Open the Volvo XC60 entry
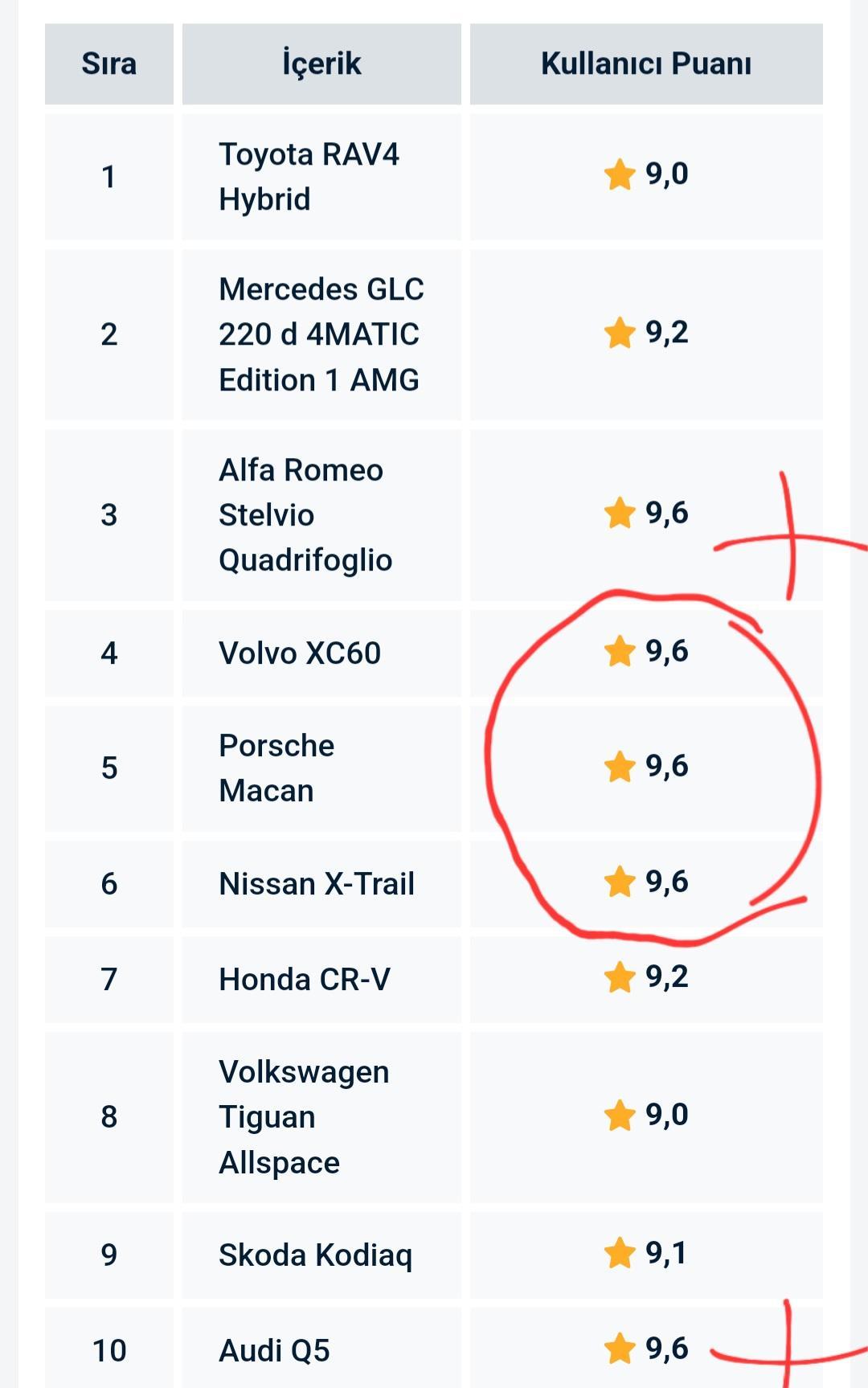Image resolution: width=868 pixels, height=1388 pixels. 300,653
